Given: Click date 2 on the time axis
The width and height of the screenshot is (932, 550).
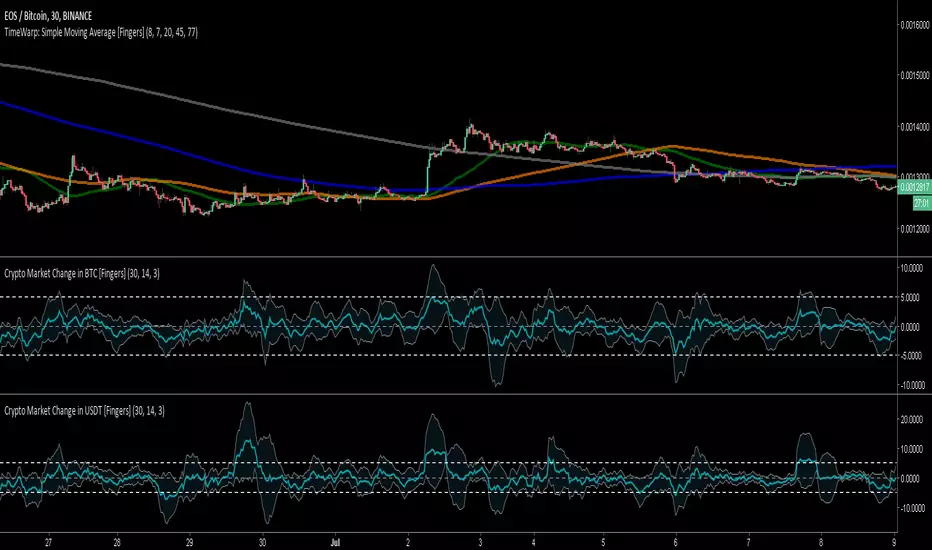Looking at the screenshot, I should (x=408, y=542).
